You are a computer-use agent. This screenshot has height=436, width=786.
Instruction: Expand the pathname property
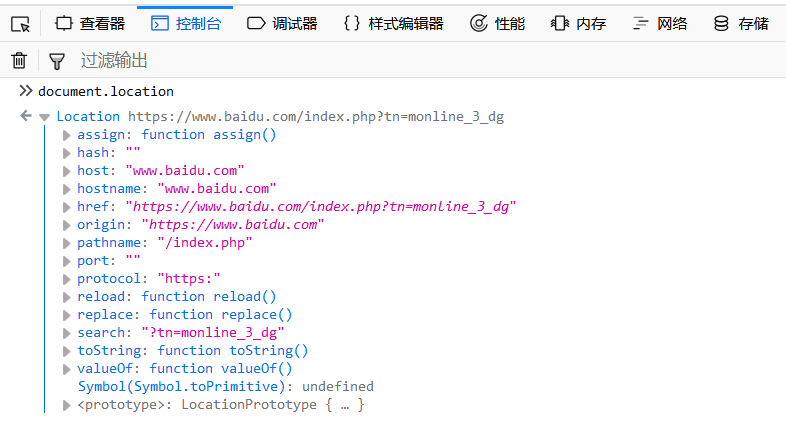coord(66,244)
